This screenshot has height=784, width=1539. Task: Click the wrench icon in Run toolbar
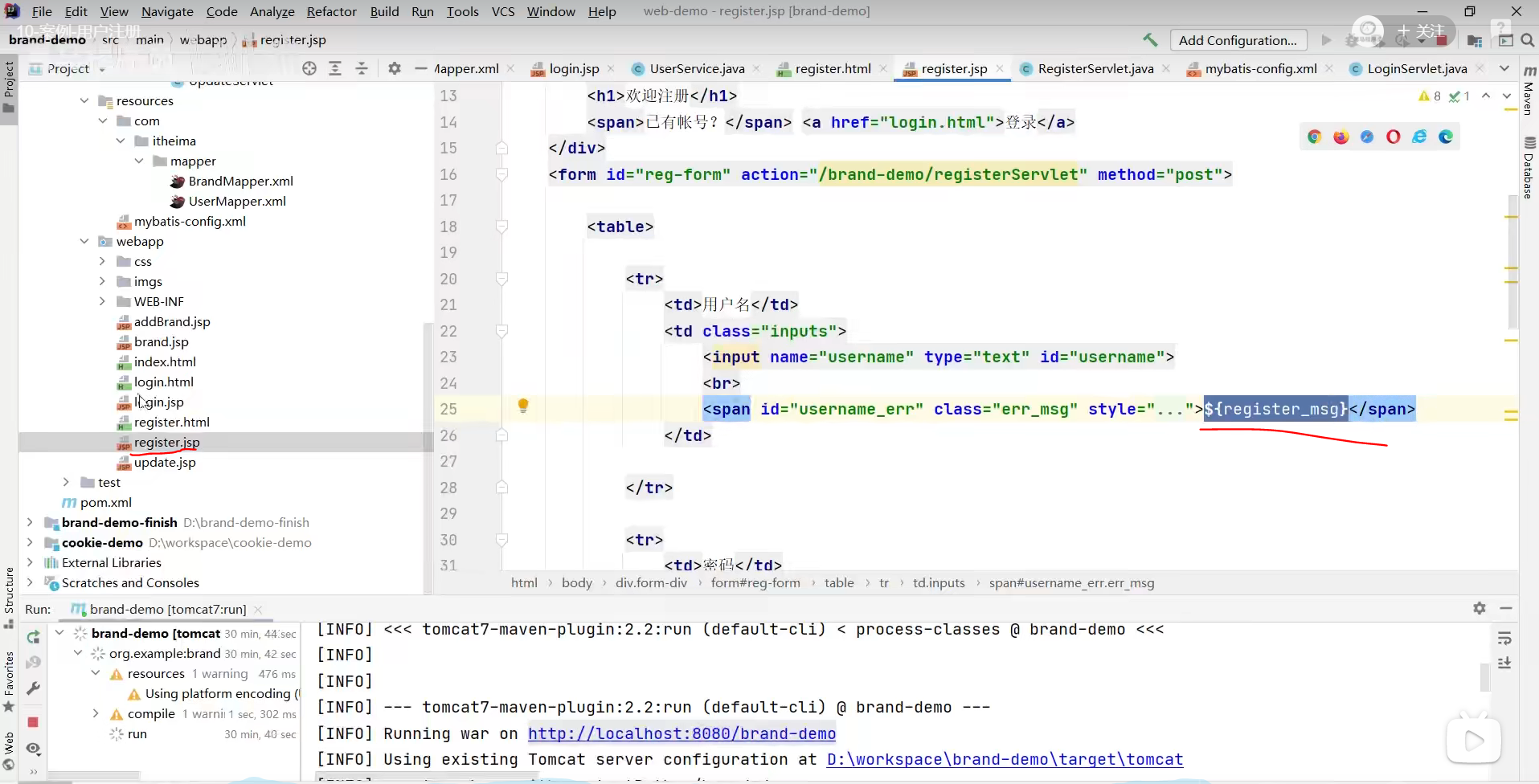point(33,688)
